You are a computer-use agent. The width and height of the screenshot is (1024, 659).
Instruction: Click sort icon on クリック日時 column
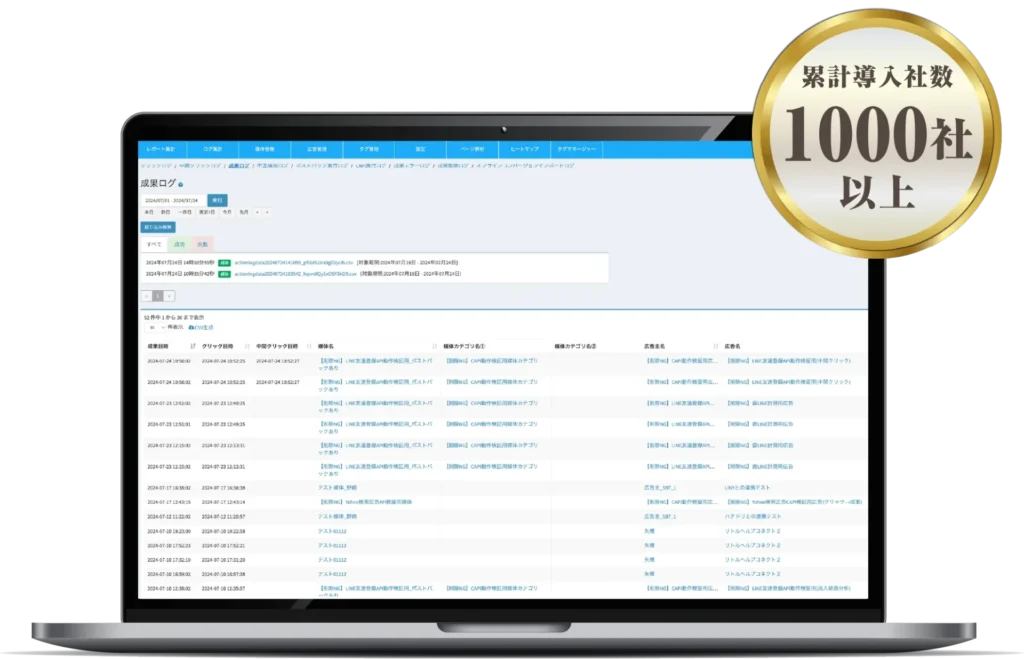click(247, 346)
